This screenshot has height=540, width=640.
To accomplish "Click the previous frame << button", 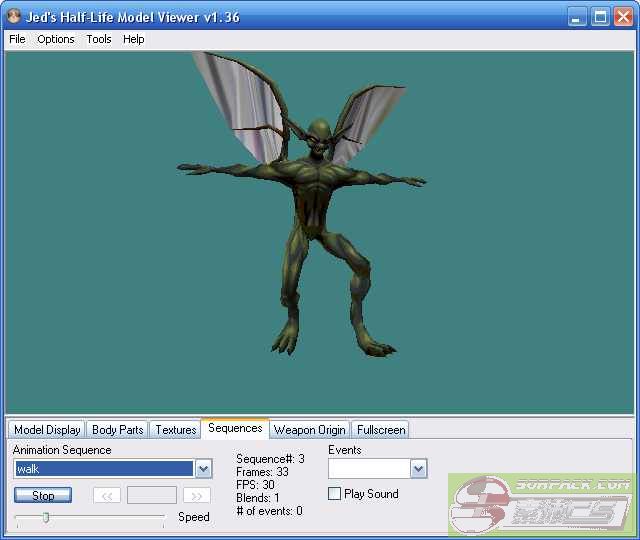I will 107,495.
